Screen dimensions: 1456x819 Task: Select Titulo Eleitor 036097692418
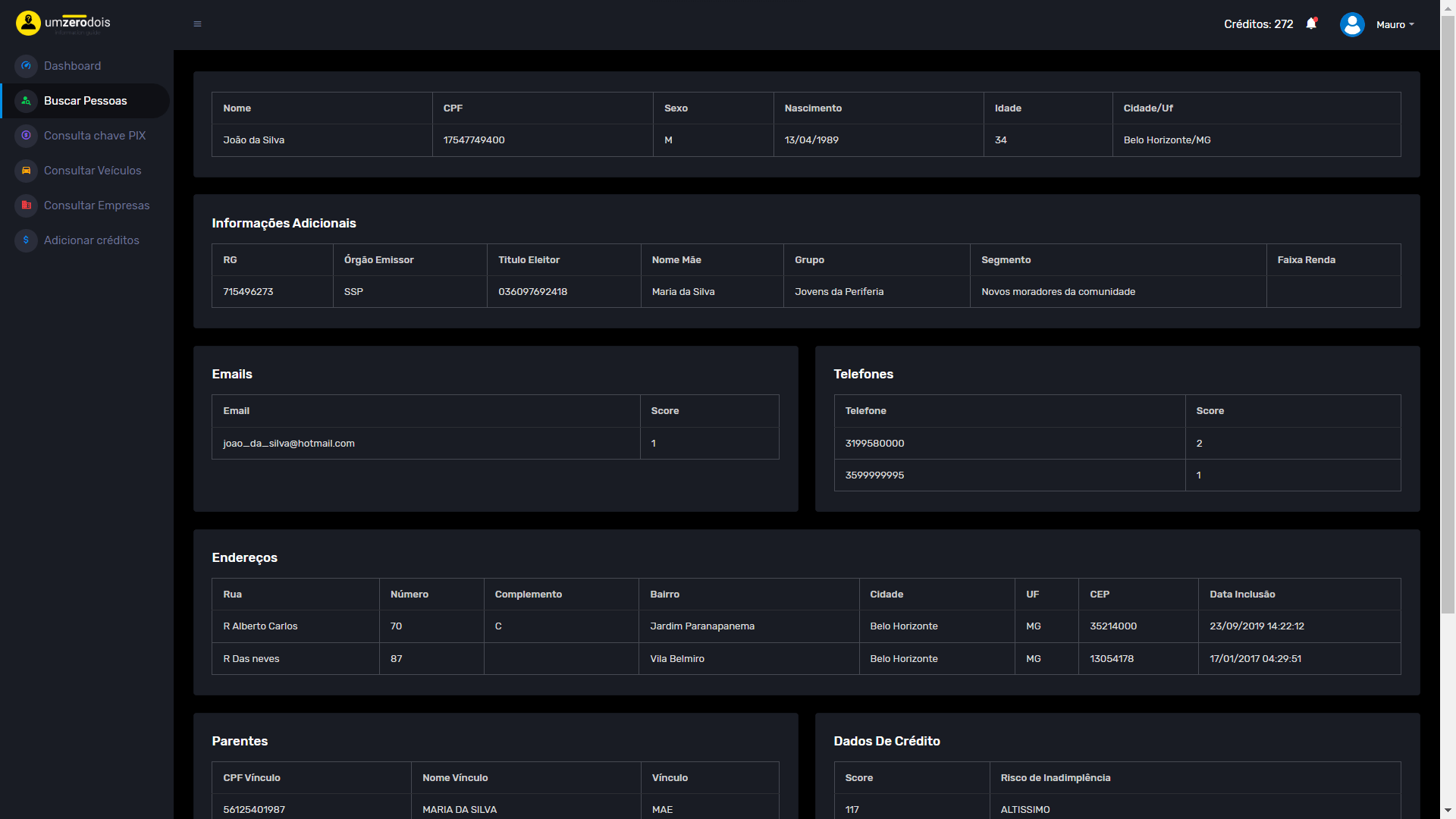[x=532, y=292]
